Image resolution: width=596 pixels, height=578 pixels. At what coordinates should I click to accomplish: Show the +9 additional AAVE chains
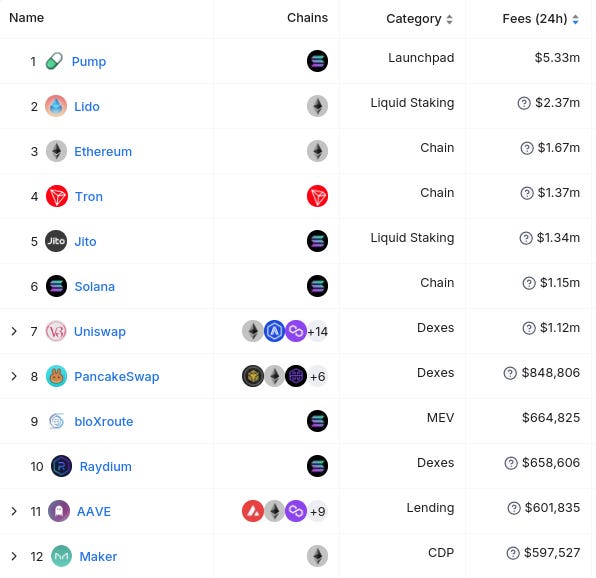pos(318,511)
